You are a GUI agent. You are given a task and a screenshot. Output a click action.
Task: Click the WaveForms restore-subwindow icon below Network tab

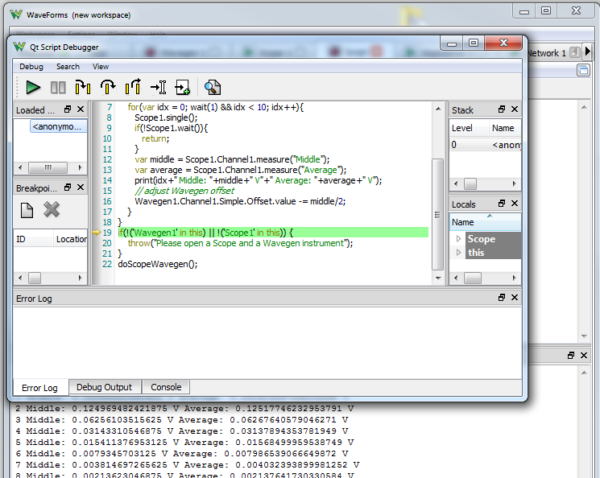click(x=583, y=70)
